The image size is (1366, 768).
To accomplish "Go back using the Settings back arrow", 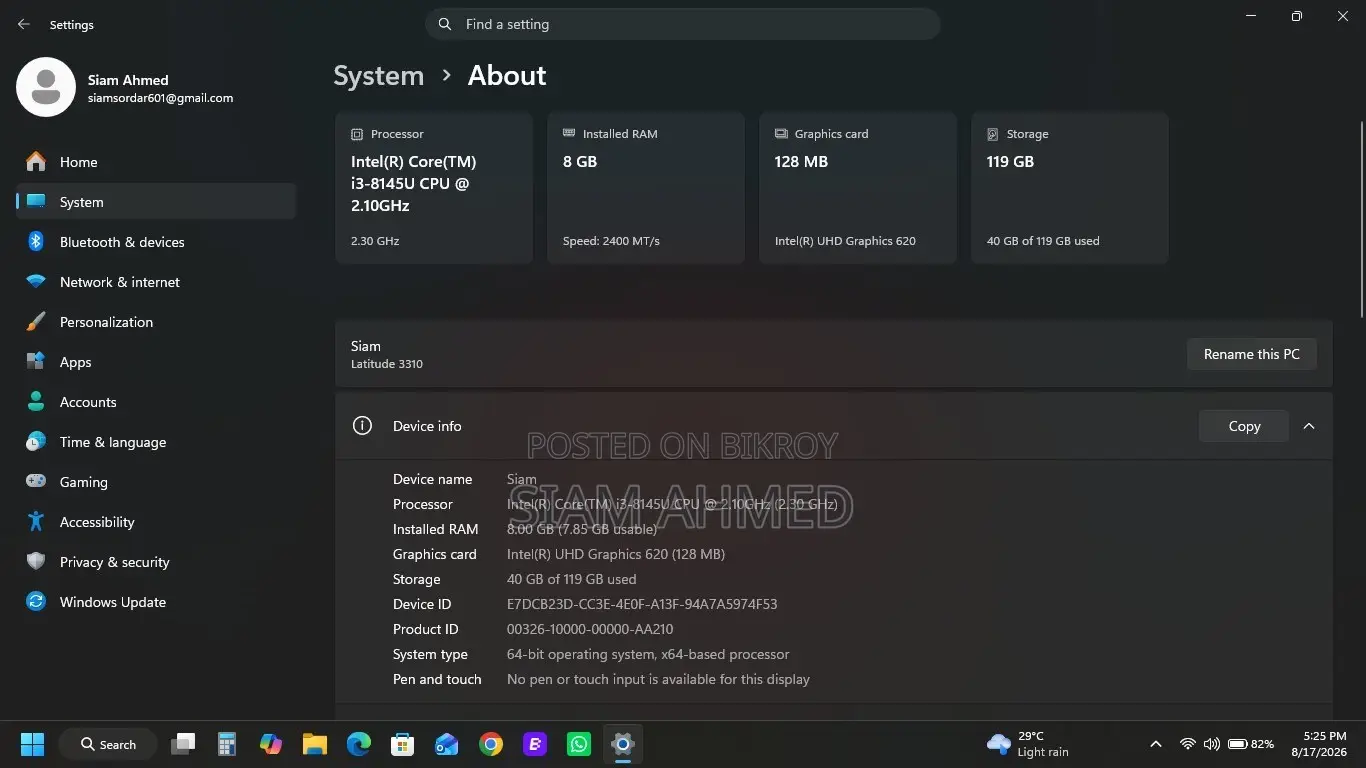I will tap(24, 24).
